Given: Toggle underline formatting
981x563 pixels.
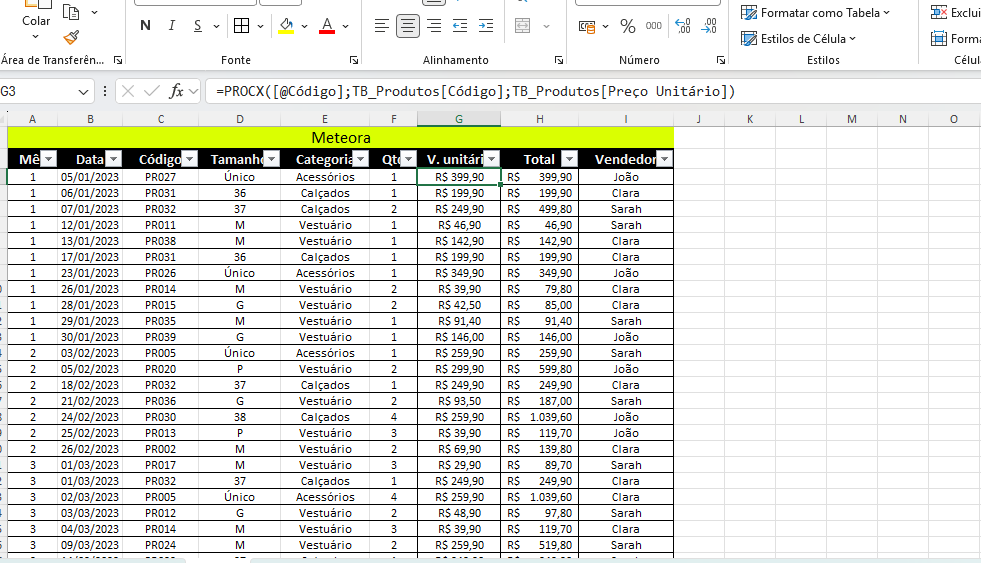Looking at the screenshot, I should point(198,26).
